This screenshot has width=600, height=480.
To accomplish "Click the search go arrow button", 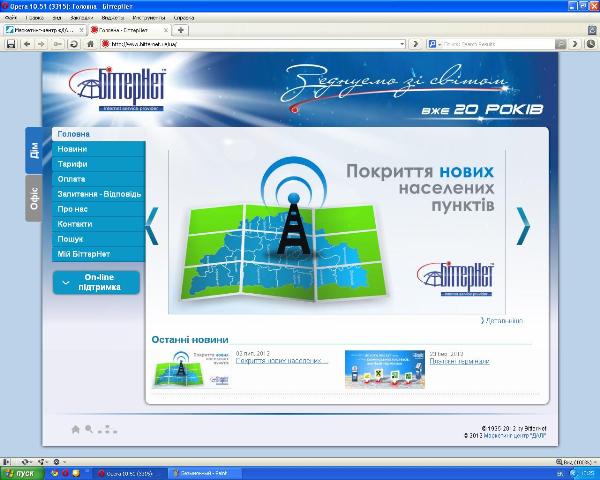I will point(574,44).
